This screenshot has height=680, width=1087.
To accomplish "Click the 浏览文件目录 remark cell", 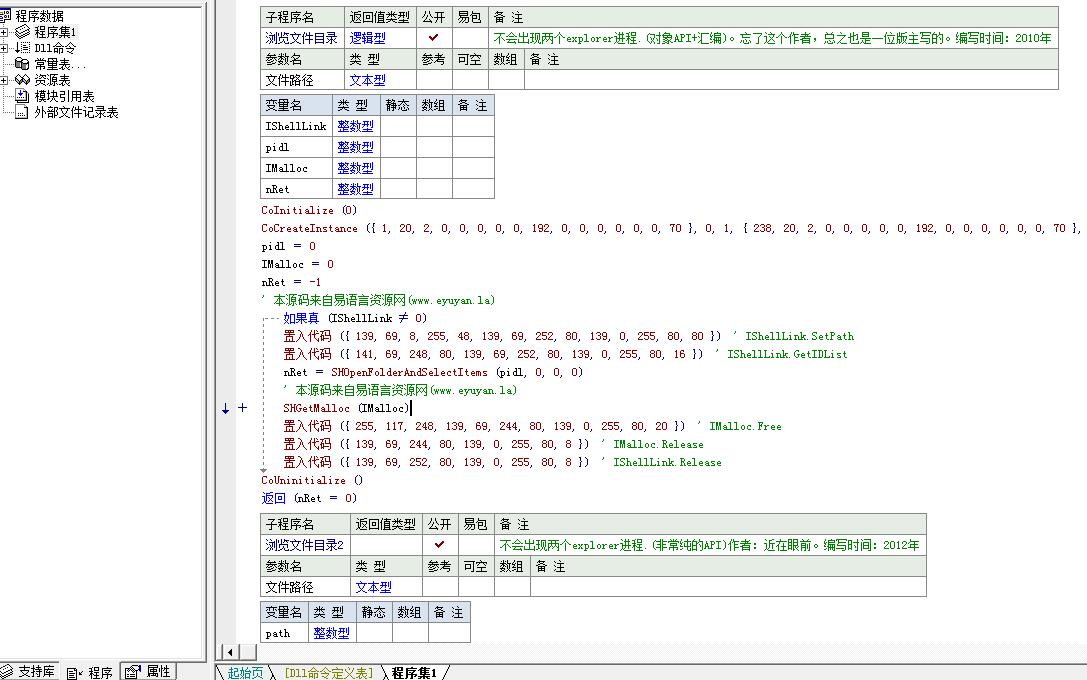I will pyautogui.click(x=774, y=38).
